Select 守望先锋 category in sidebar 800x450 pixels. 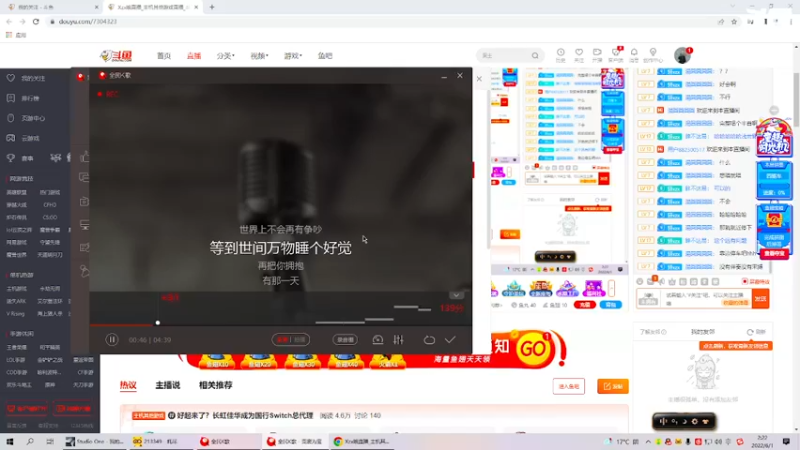[x=49, y=242]
